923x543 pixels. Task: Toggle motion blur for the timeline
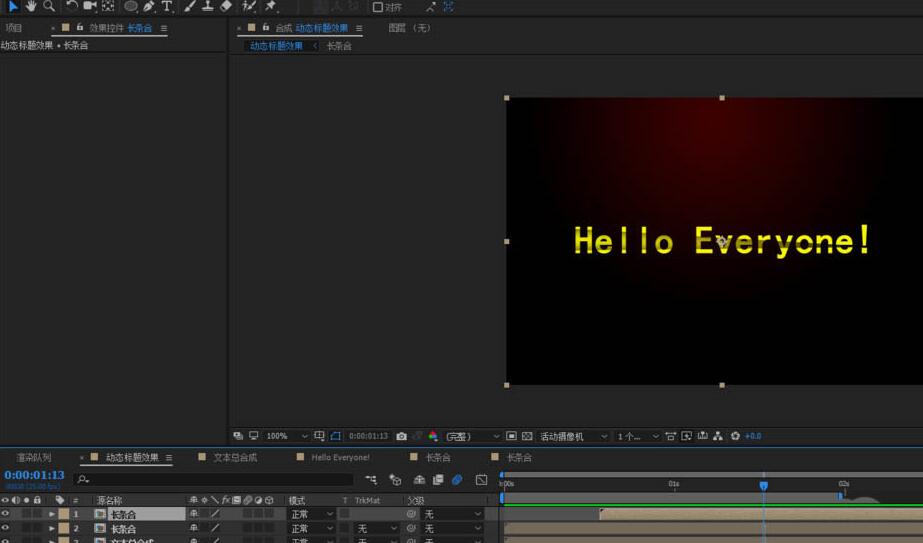point(457,480)
